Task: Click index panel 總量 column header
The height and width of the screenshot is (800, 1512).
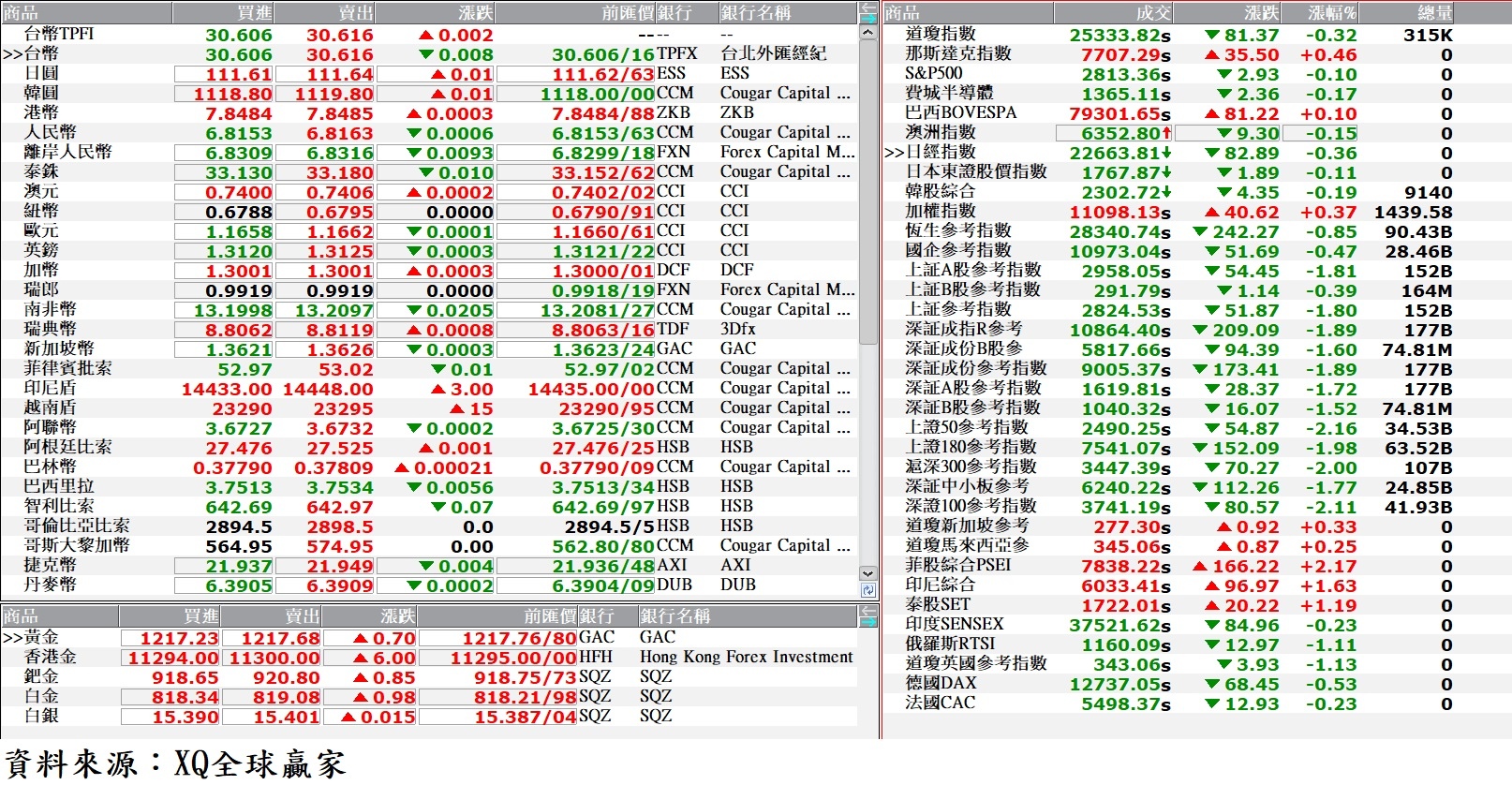Action: (1407, 13)
